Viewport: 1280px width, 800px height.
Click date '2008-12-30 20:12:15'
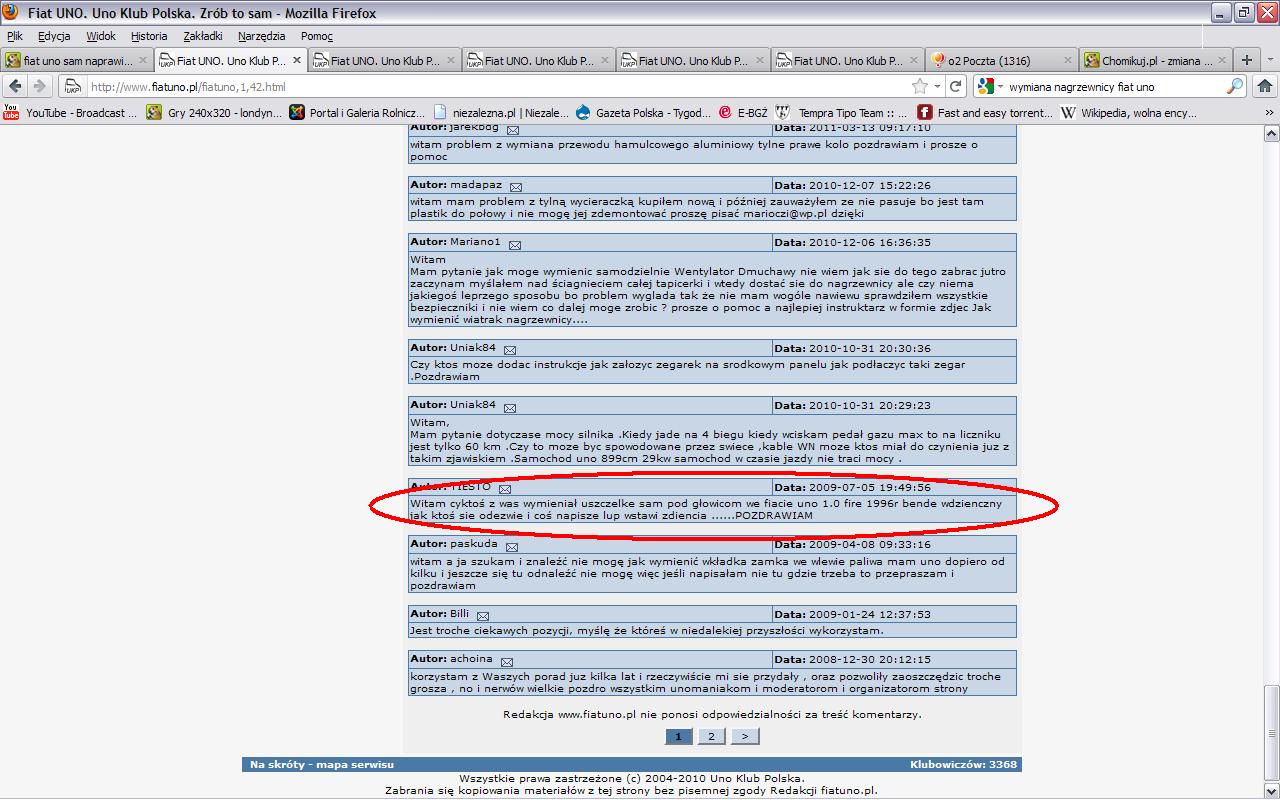click(868, 659)
